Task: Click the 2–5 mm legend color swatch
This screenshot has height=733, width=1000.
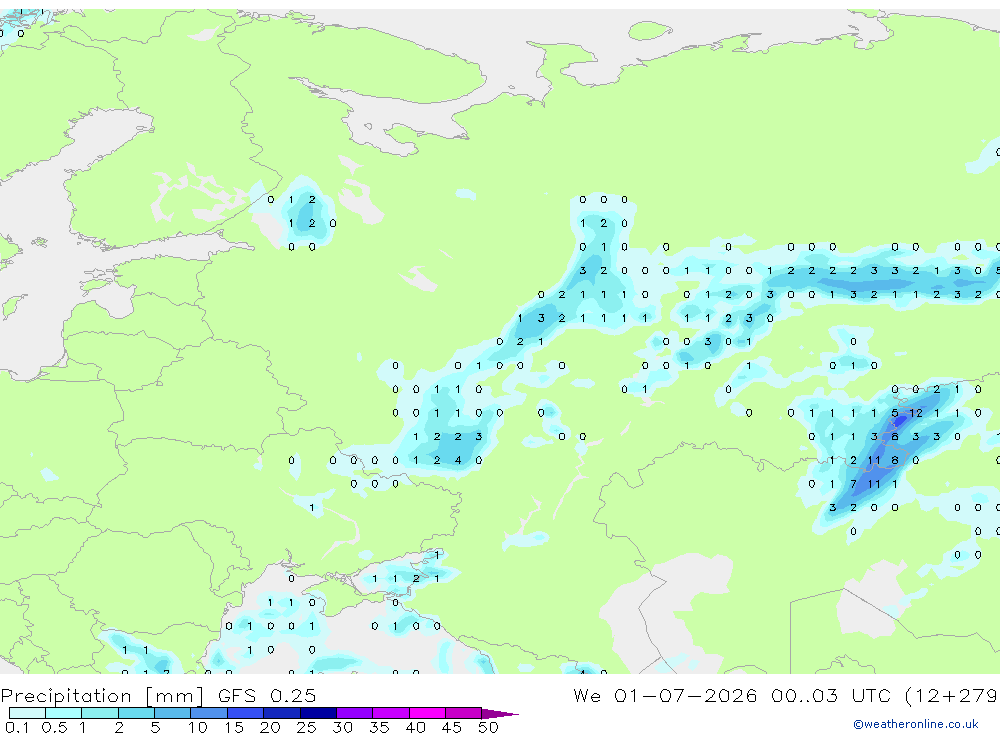Action: click(x=136, y=713)
